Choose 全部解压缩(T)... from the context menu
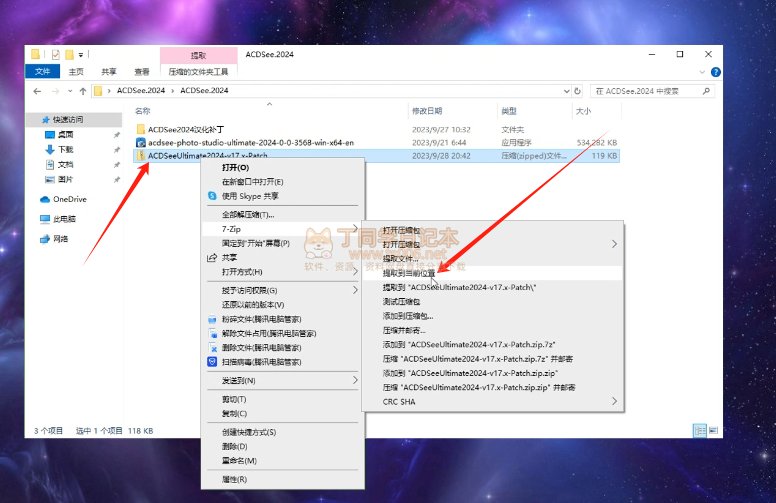Image resolution: width=776 pixels, height=503 pixels. point(283,214)
